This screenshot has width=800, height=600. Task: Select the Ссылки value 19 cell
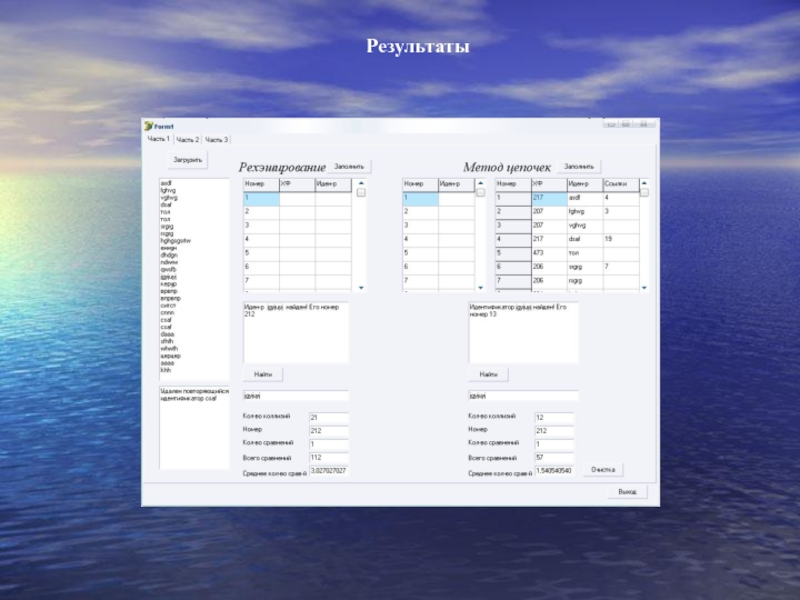click(x=621, y=240)
